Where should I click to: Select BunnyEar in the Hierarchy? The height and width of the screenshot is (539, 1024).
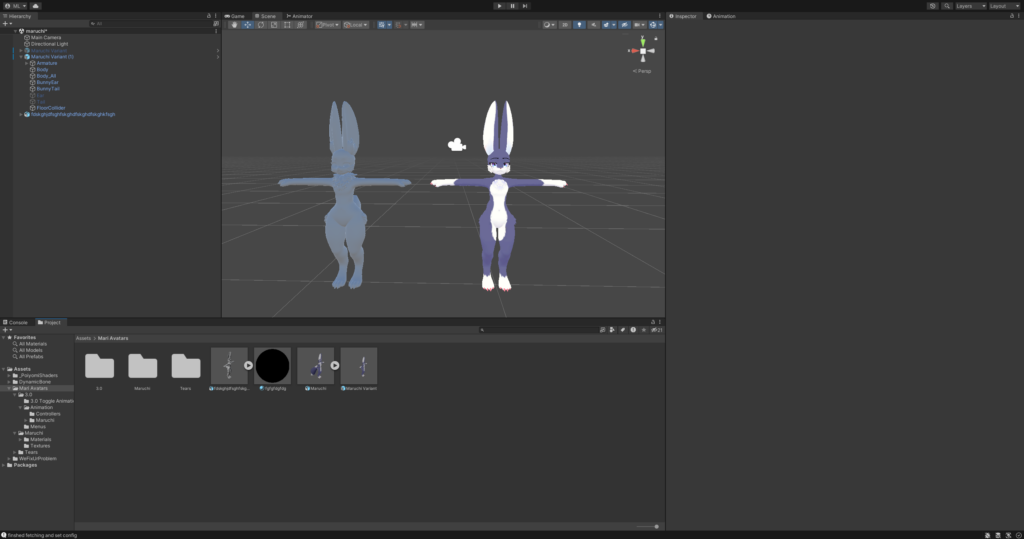(x=48, y=82)
